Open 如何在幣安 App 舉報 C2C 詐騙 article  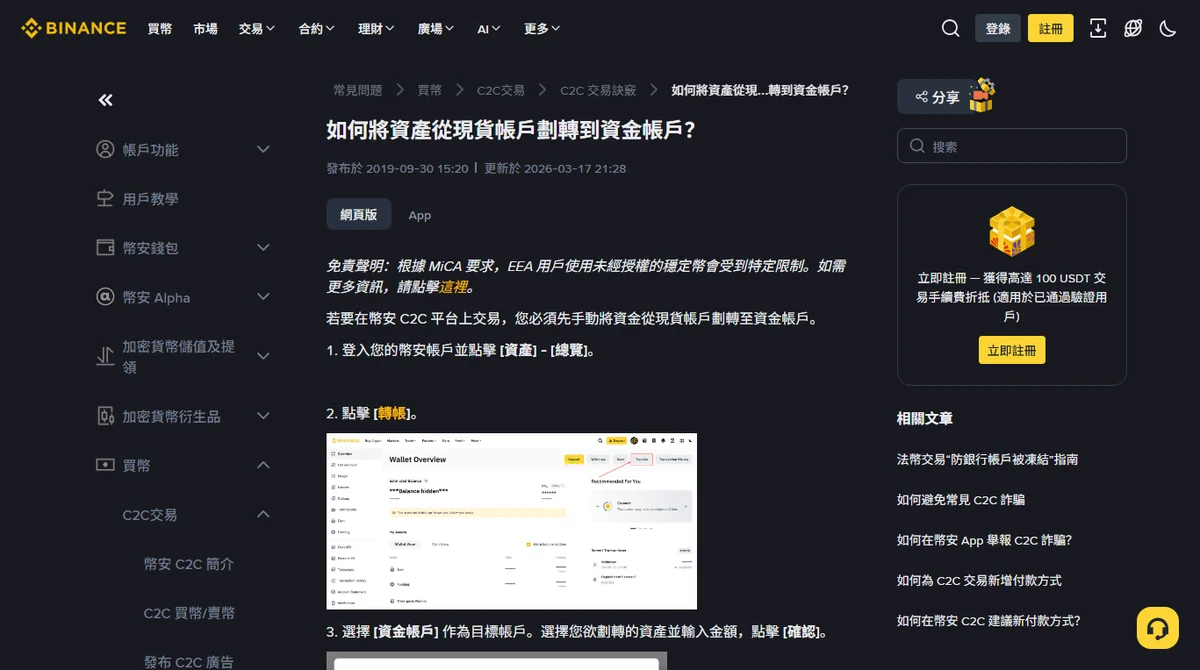click(x=984, y=540)
